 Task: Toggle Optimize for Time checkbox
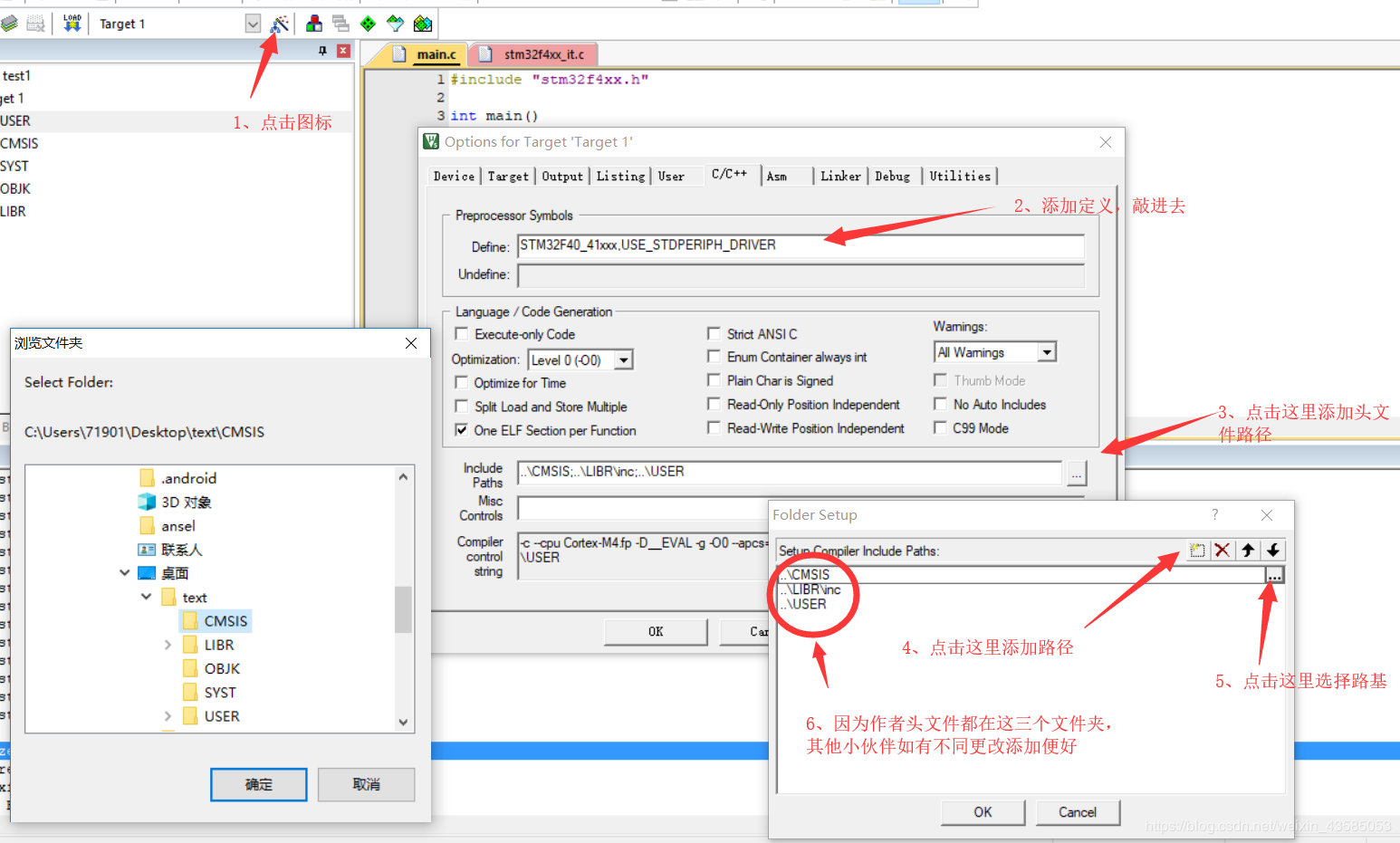pos(461,383)
